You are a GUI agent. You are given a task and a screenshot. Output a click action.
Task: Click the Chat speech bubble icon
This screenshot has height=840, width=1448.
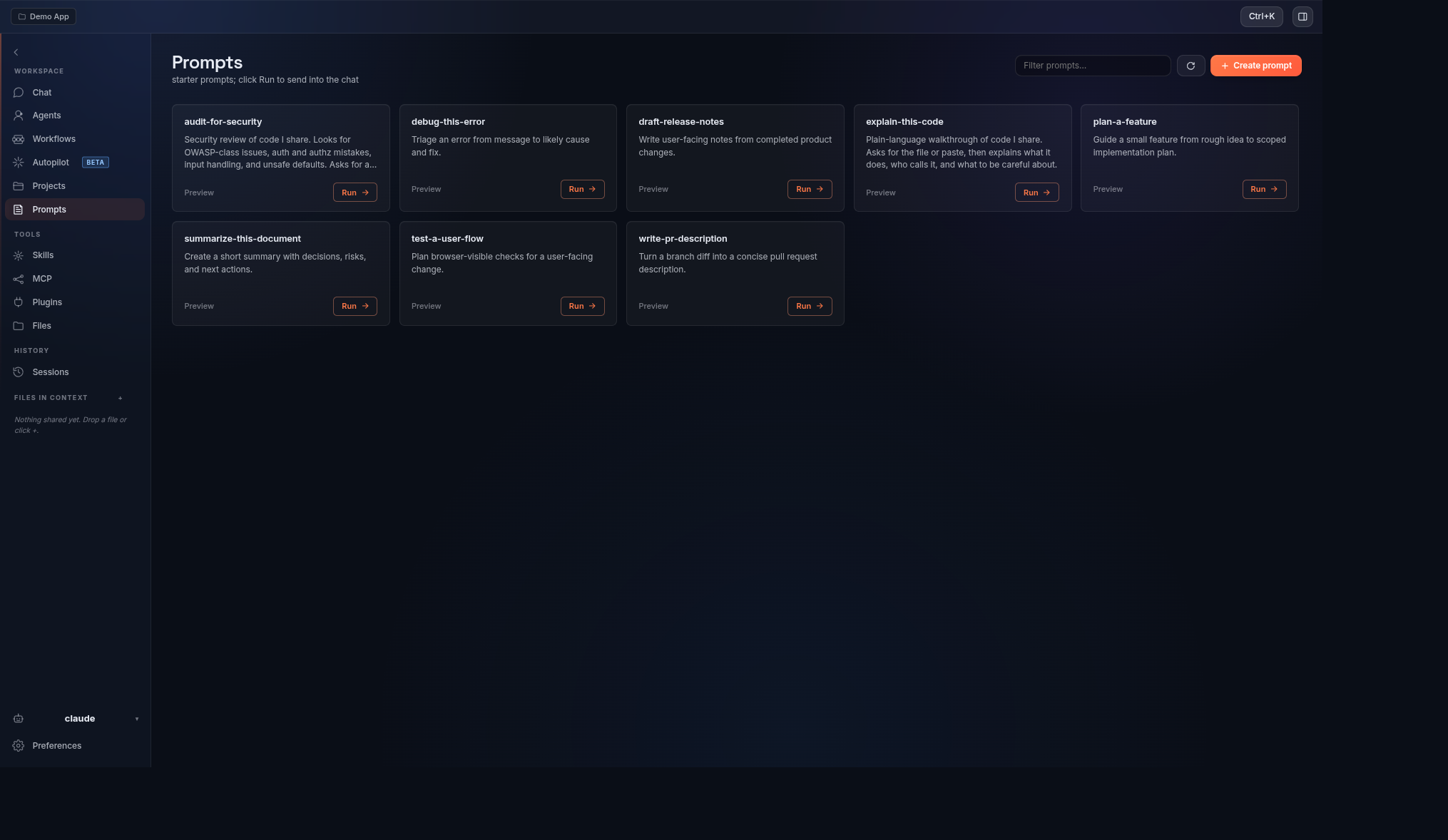[19, 93]
